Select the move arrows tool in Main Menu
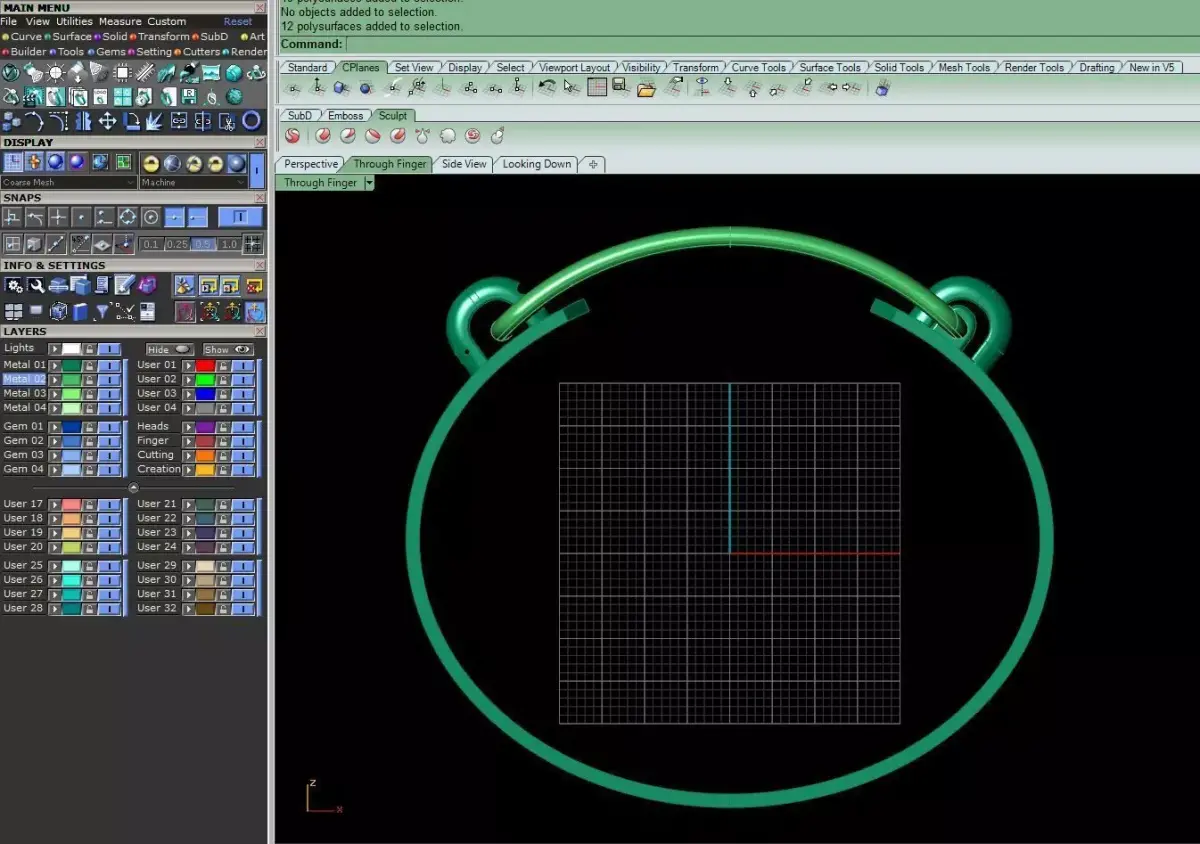The height and width of the screenshot is (844, 1200). pyautogui.click(x=107, y=121)
